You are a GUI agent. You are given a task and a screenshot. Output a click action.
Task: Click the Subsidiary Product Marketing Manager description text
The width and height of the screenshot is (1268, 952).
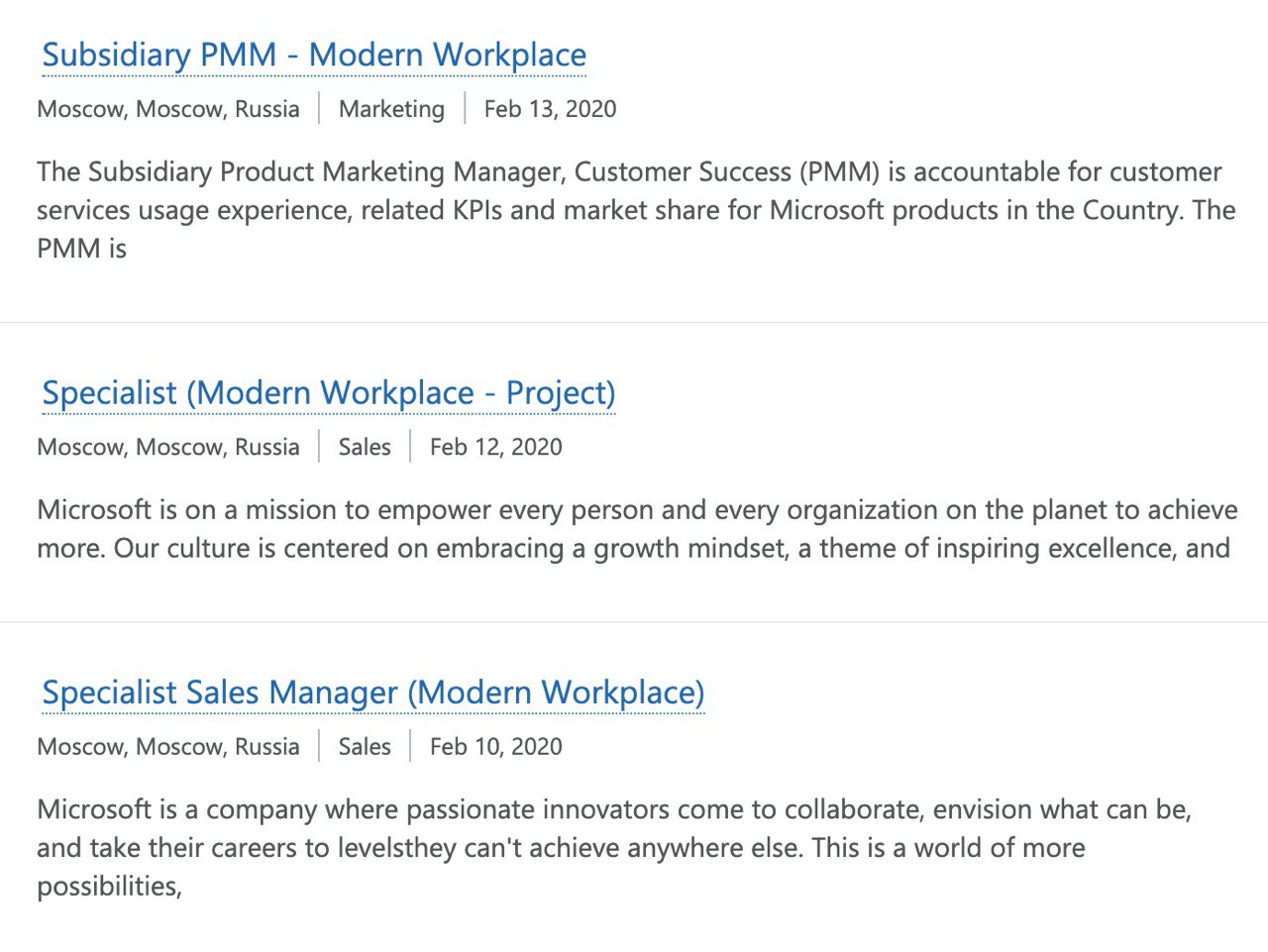click(x=636, y=210)
